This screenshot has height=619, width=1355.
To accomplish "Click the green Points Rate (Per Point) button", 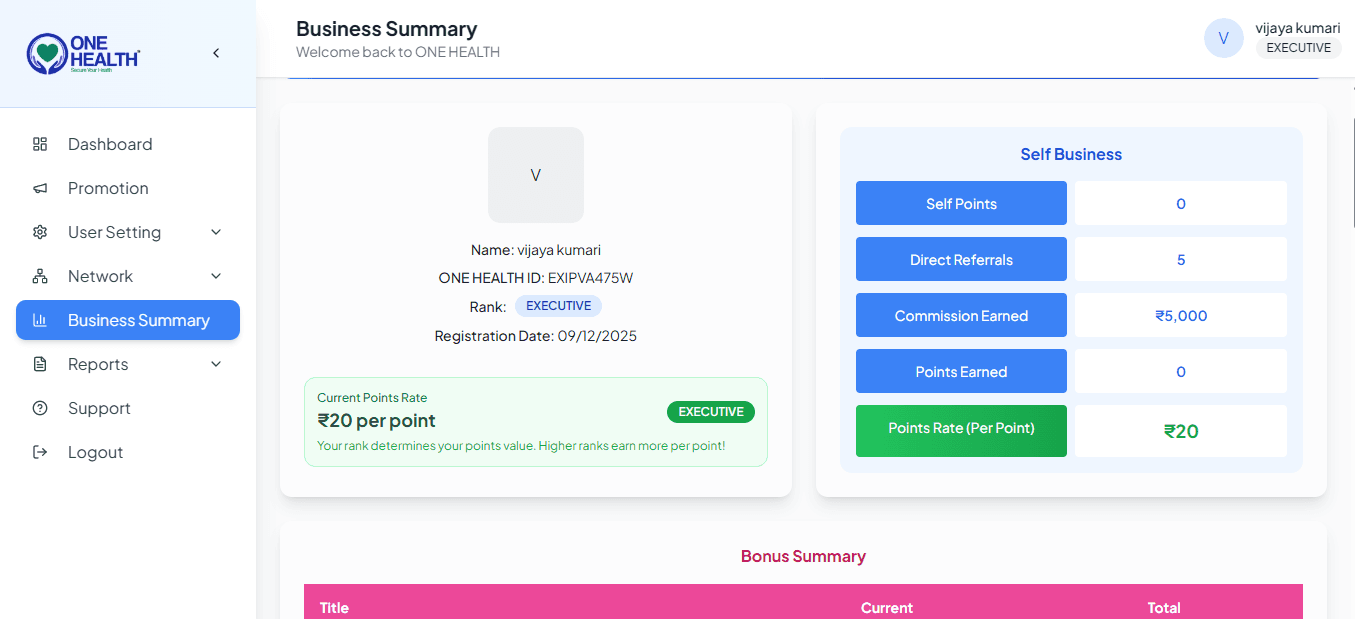I will [x=961, y=430].
